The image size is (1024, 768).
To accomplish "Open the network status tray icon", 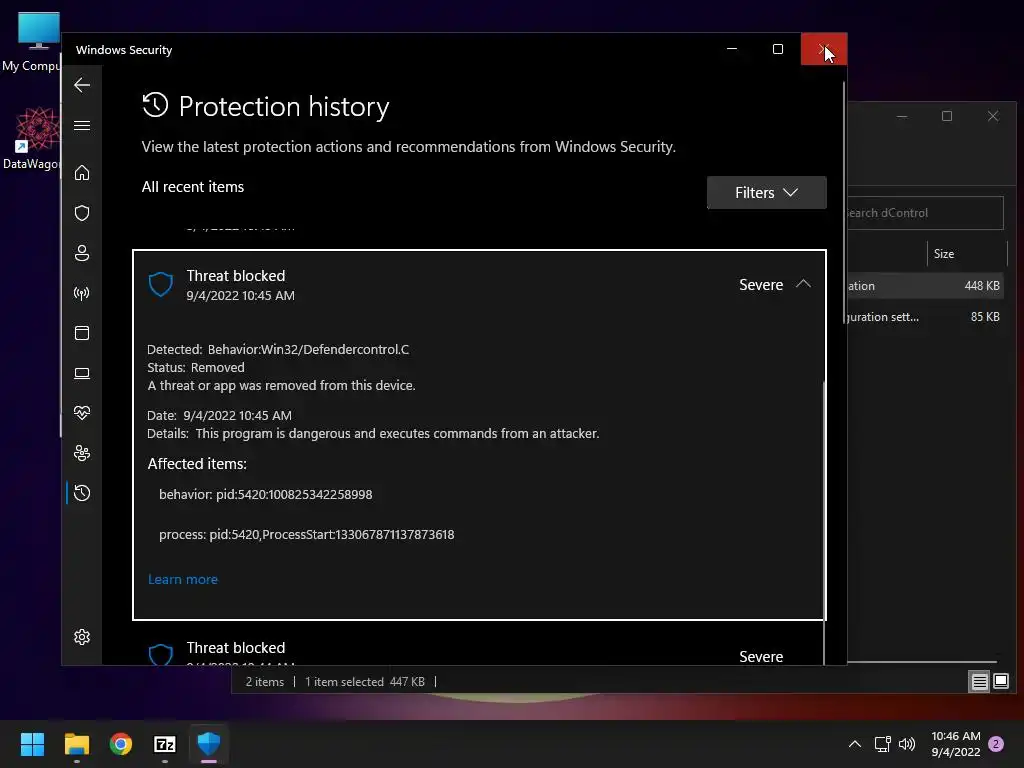I will pyautogui.click(x=882, y=744).
